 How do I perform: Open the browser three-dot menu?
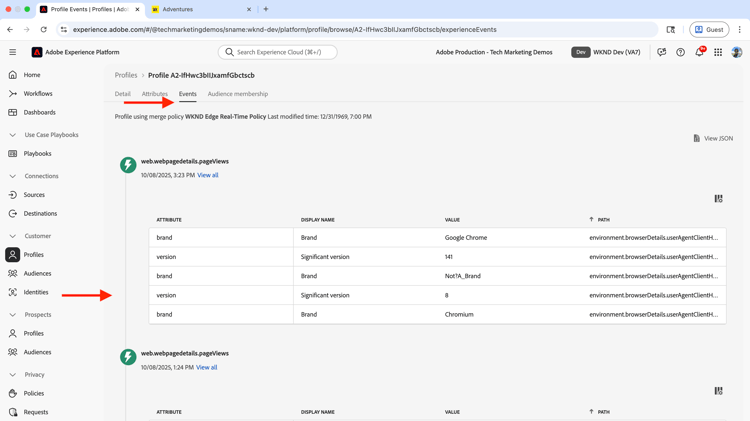[739, 30]
